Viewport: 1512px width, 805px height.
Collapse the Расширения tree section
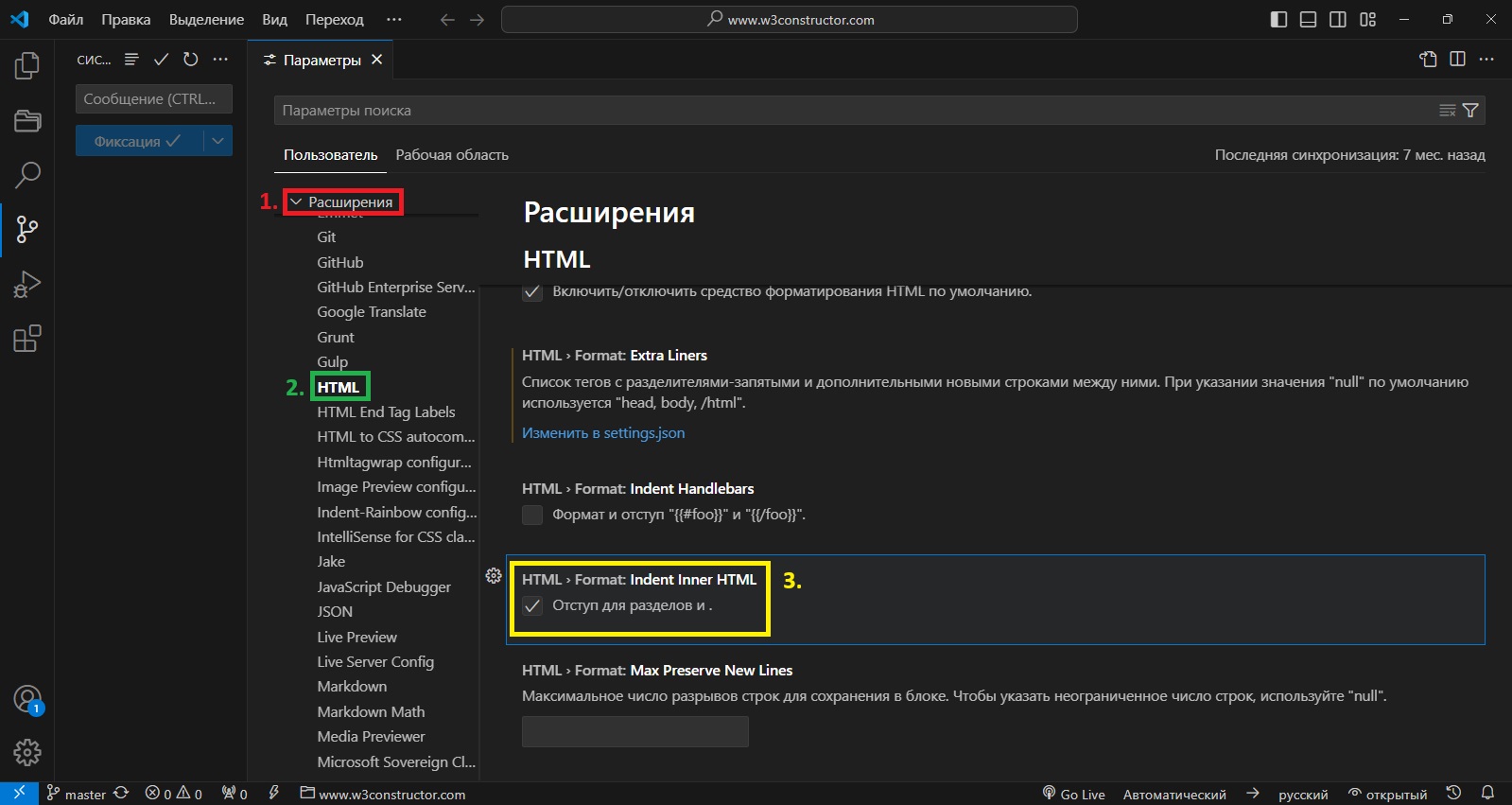pos(296,201)
